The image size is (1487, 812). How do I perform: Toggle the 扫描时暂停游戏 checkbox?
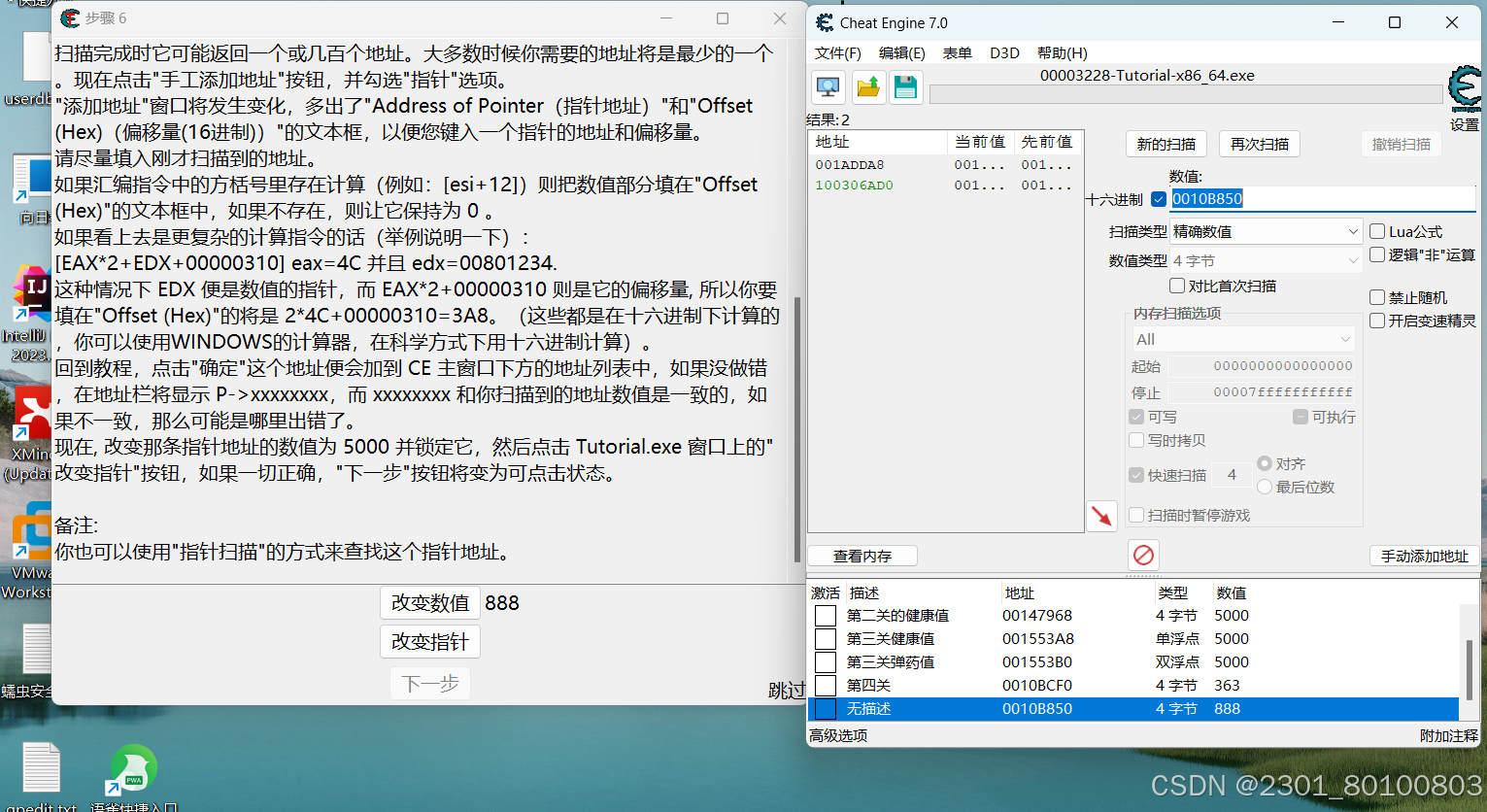[x=1136, y=515]
